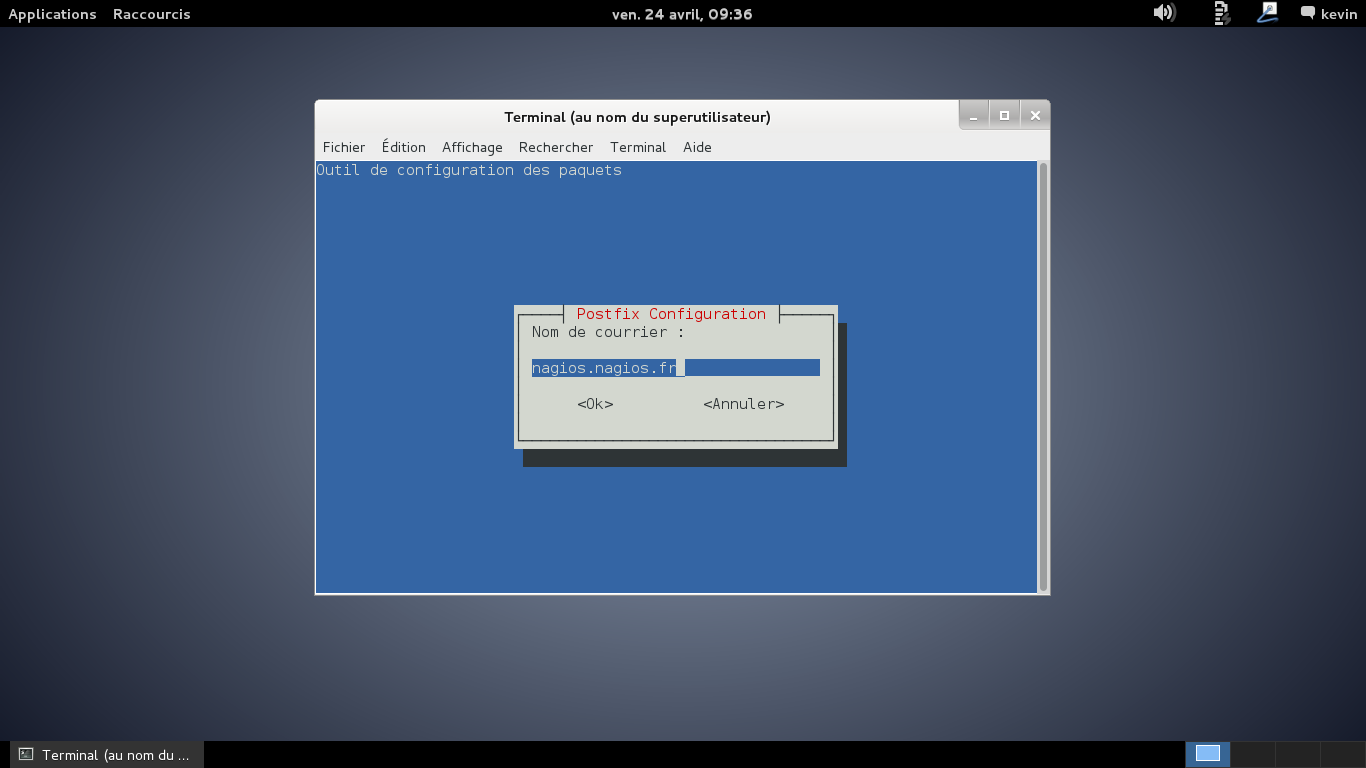Click the volume speaker icon

point(1164,13)
